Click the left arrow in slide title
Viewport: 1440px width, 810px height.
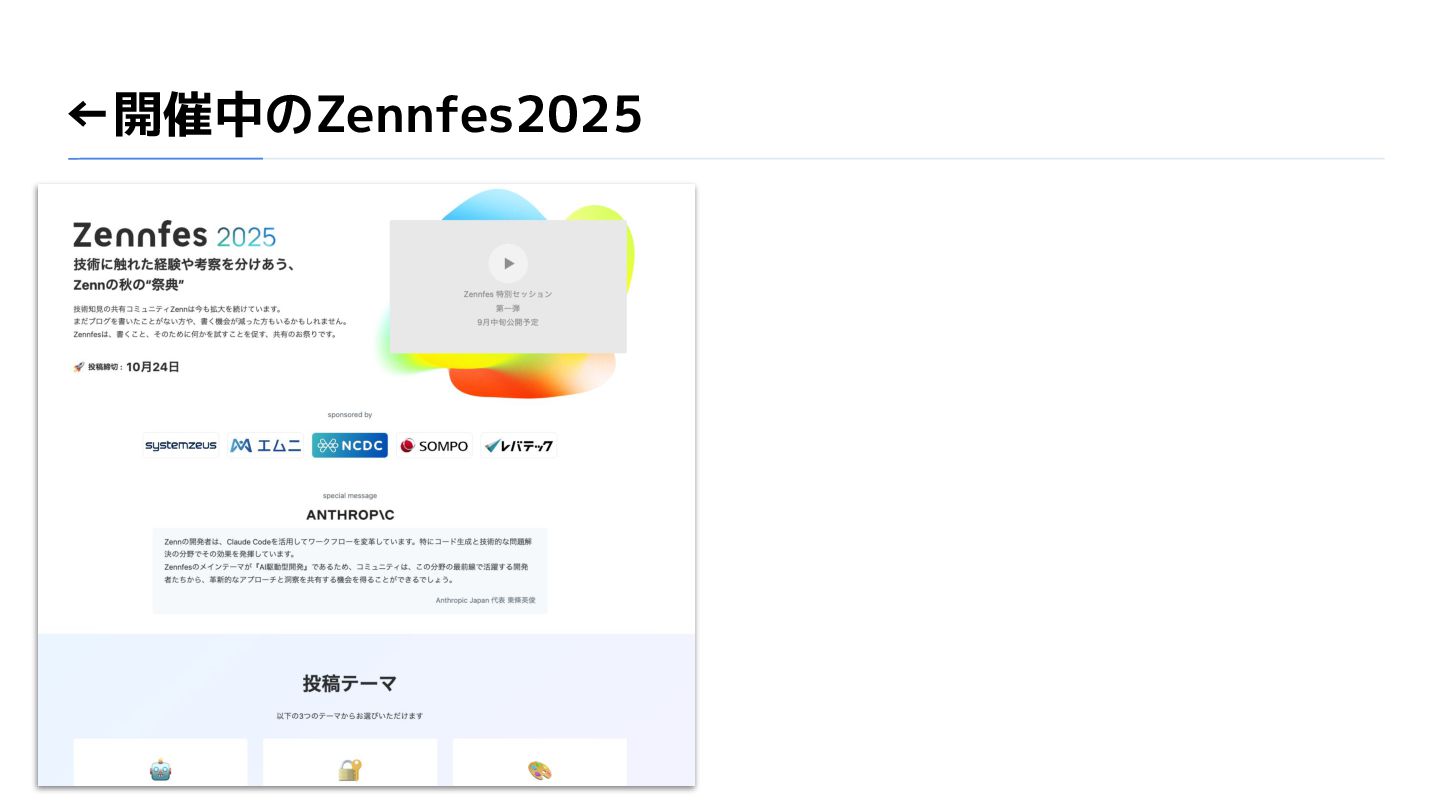click(87, 116)
